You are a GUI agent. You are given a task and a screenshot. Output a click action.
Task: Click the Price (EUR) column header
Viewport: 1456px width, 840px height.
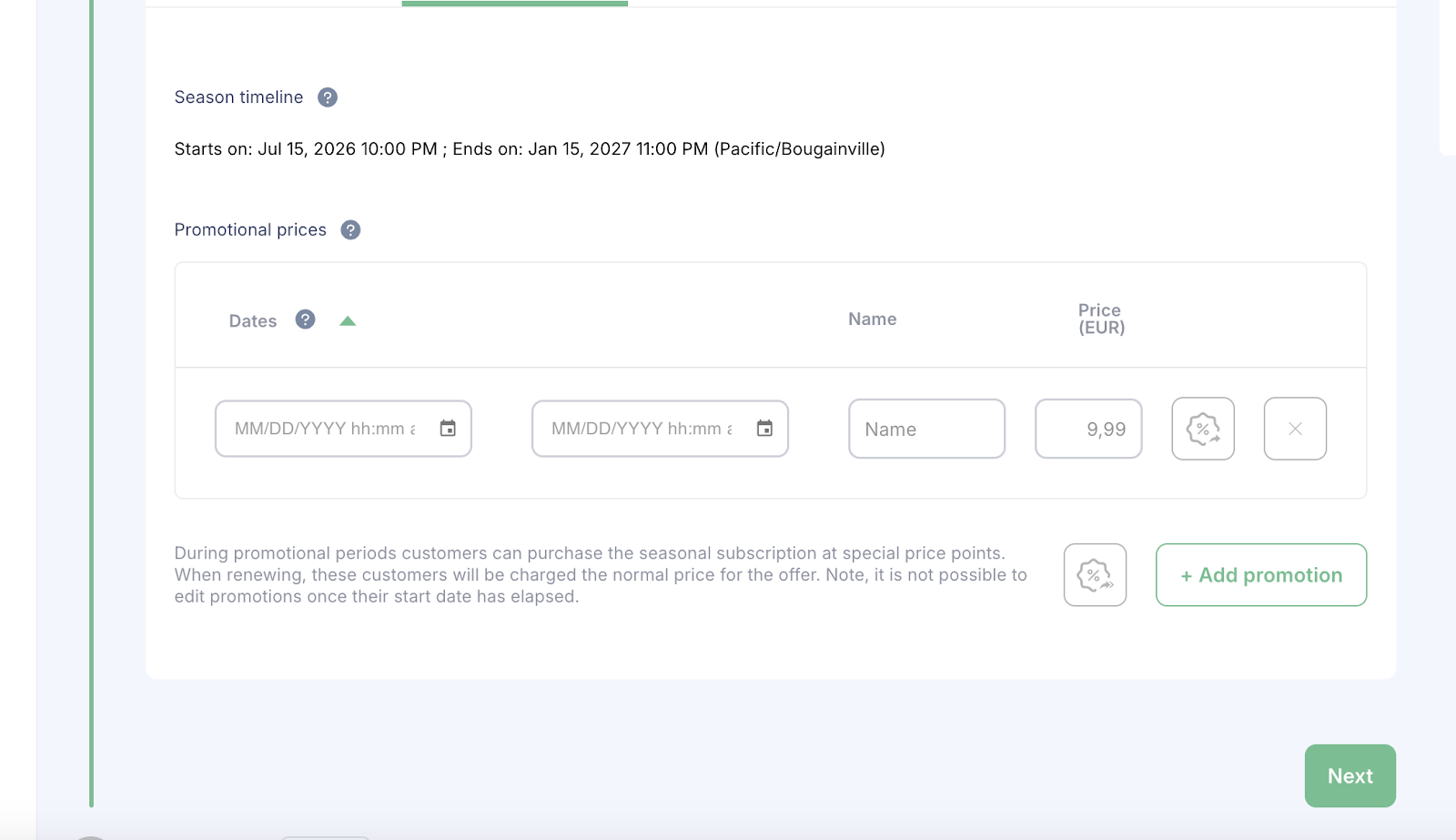click(x=1101, y=319)
